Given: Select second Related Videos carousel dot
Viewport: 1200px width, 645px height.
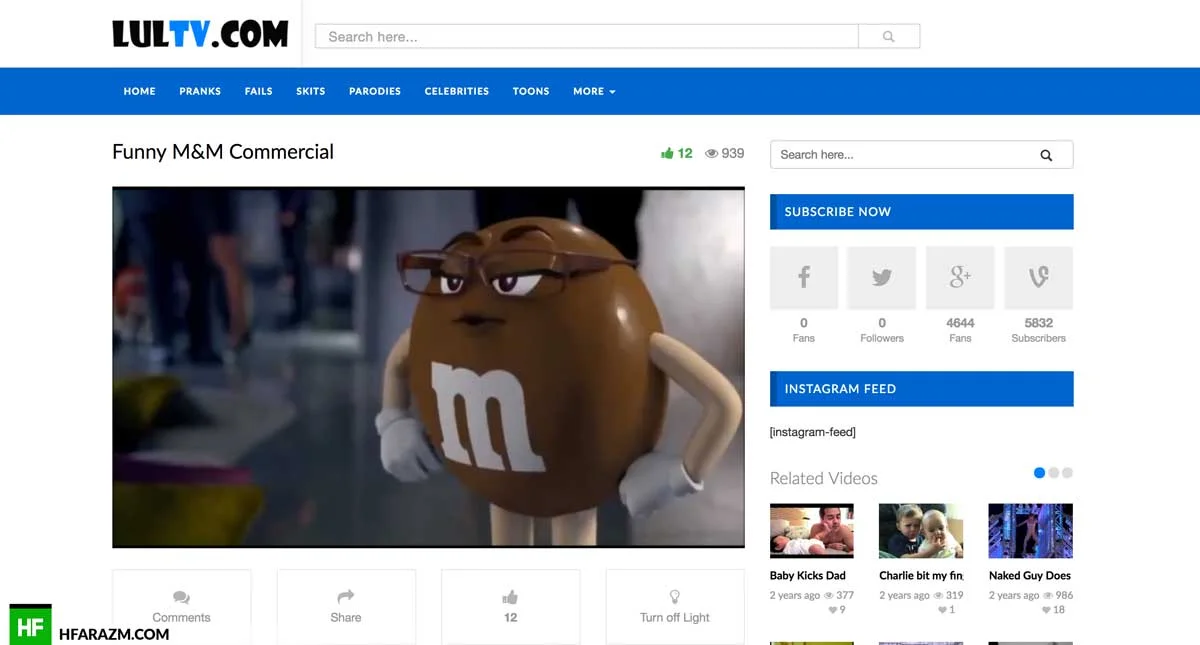Looking at the screenshot, I should pyautogui.click(x=1054, y=473).
